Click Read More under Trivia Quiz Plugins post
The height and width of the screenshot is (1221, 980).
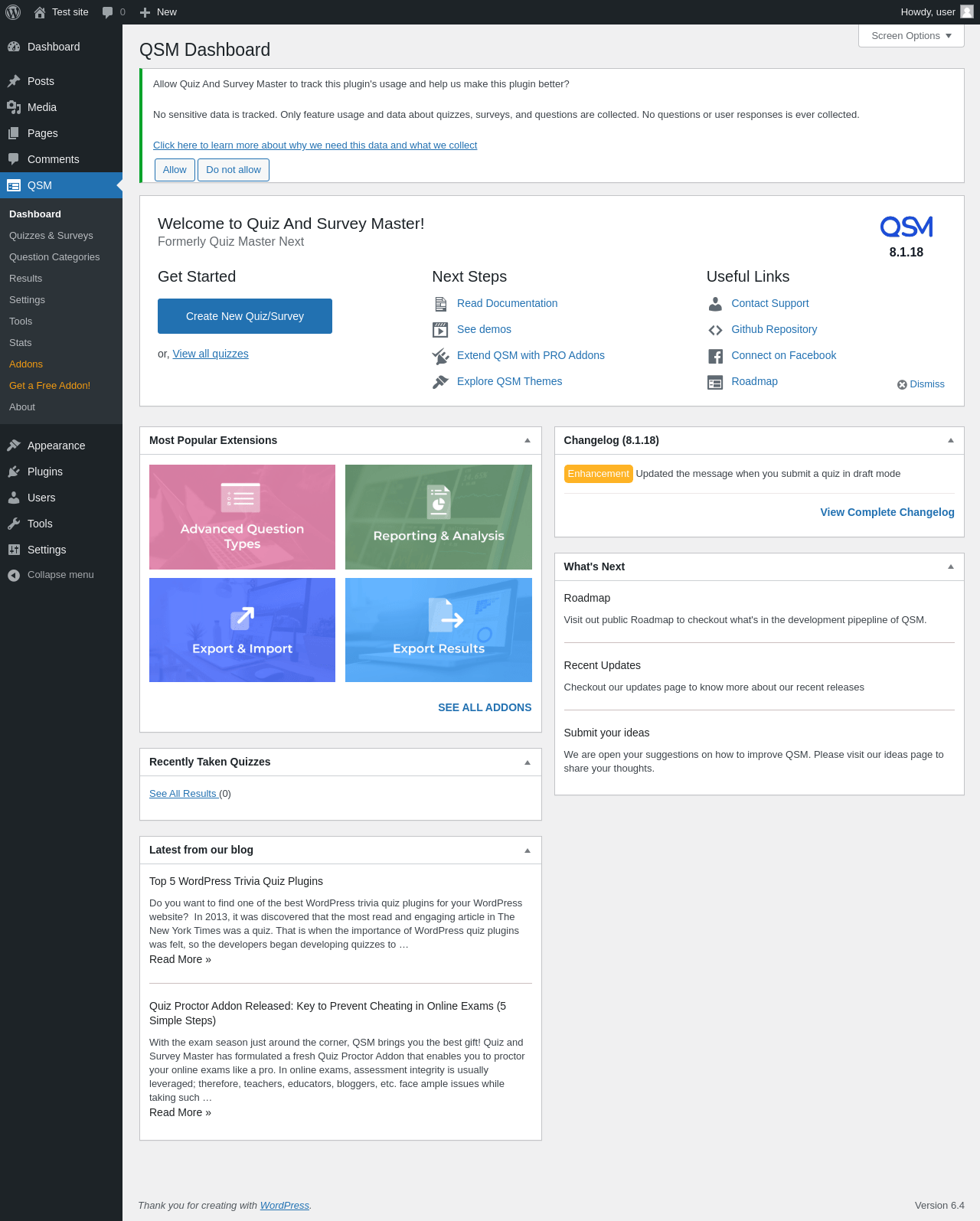[180, 959]
